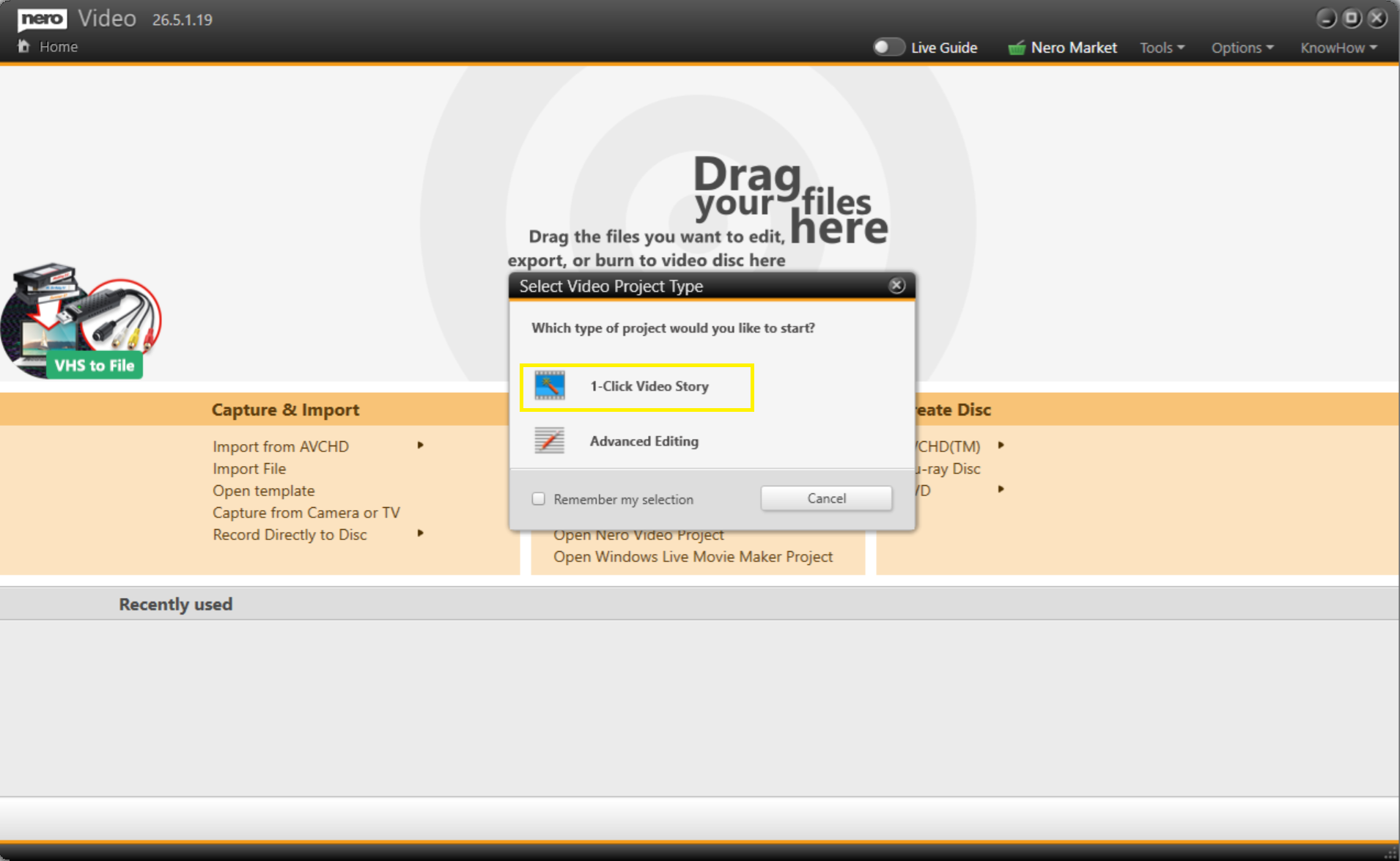
Task: Check Remember my selection checkbox
Action: click(x=539, y=499)
